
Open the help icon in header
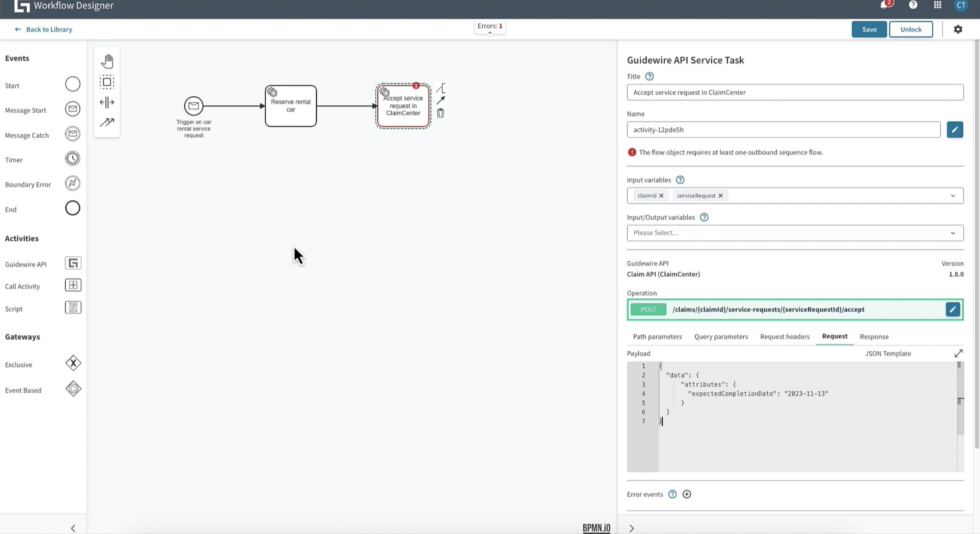913,5
